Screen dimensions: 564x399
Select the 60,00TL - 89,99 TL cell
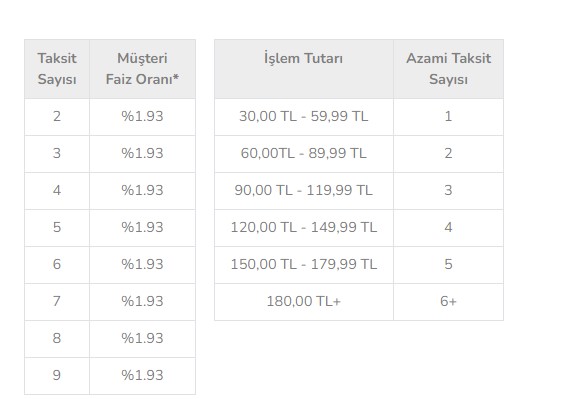(x=304, y=154)
